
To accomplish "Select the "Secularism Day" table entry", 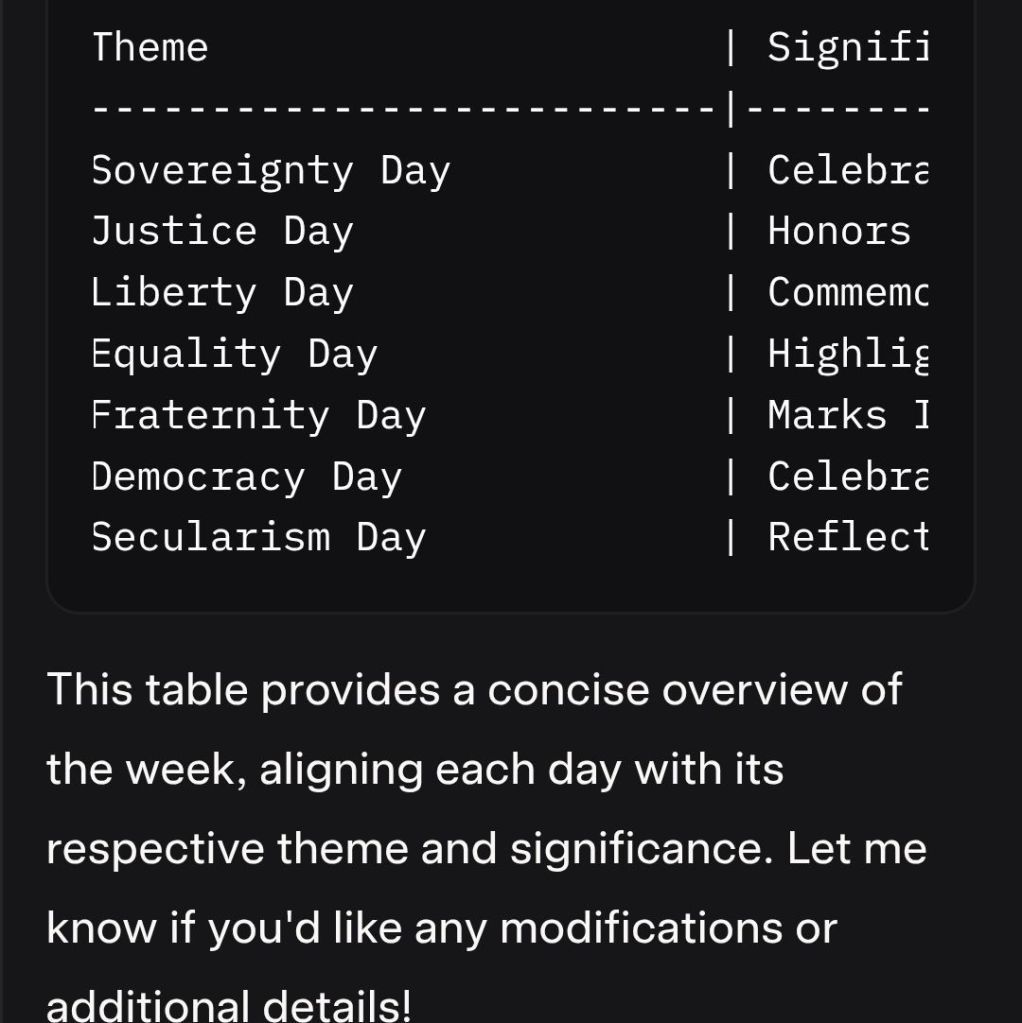I will pos(258,537).
